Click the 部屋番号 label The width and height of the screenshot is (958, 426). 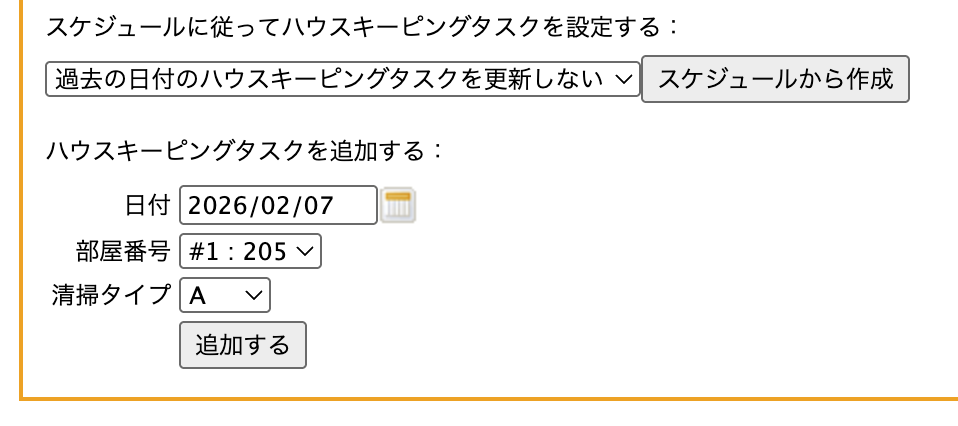point(122,251)
